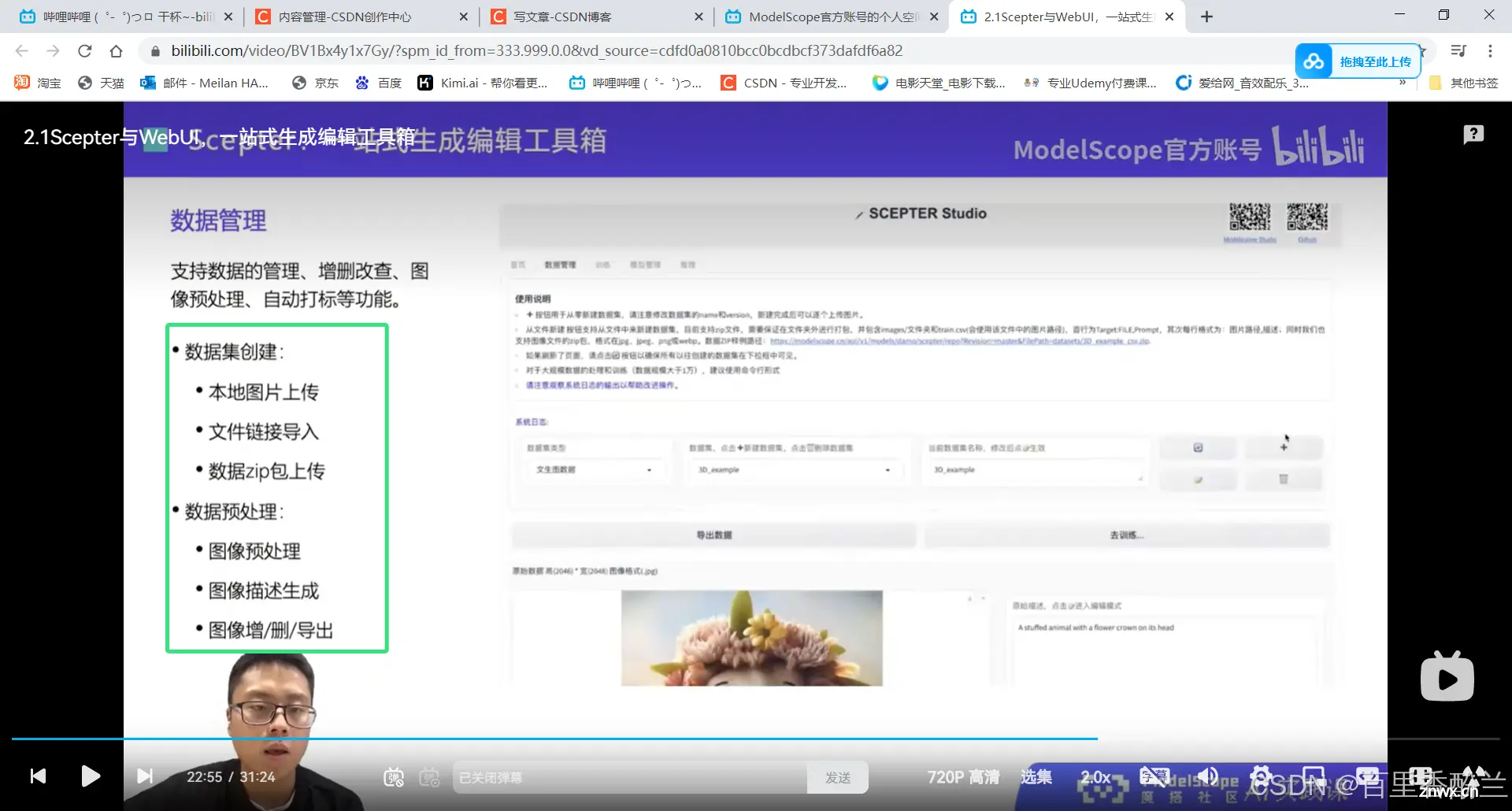Open the 天猫 bookmark
This screenshot has height=811, width=1512.
101,83
